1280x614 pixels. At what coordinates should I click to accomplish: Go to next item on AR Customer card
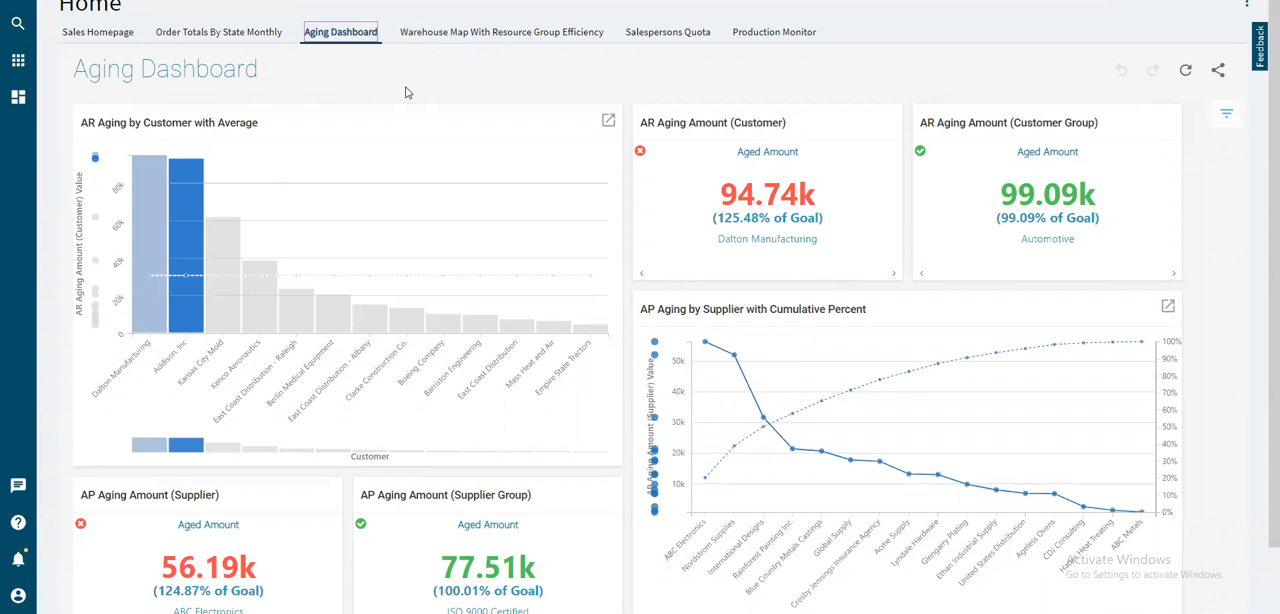pyautogui.click(x=894, y=273)
